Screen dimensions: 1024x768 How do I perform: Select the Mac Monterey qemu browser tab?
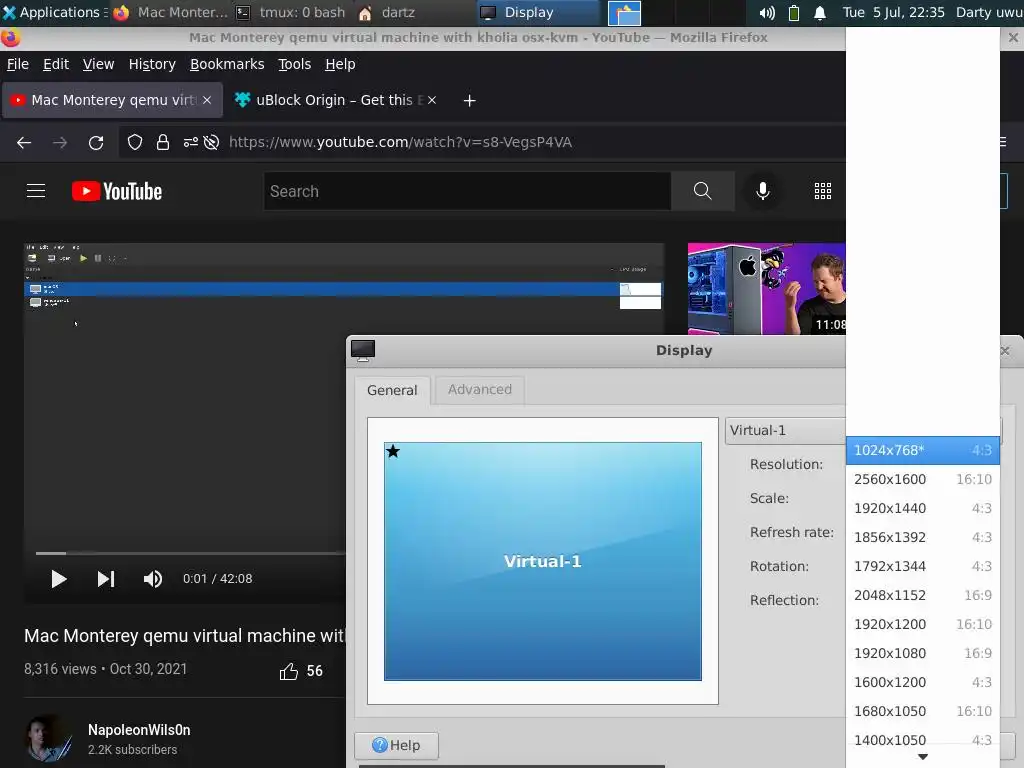tap(112, 100)
